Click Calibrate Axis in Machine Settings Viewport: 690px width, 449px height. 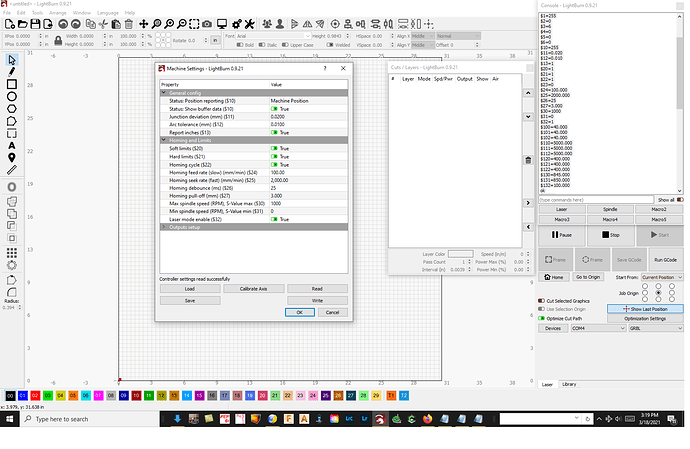click(x=253, y=289)
